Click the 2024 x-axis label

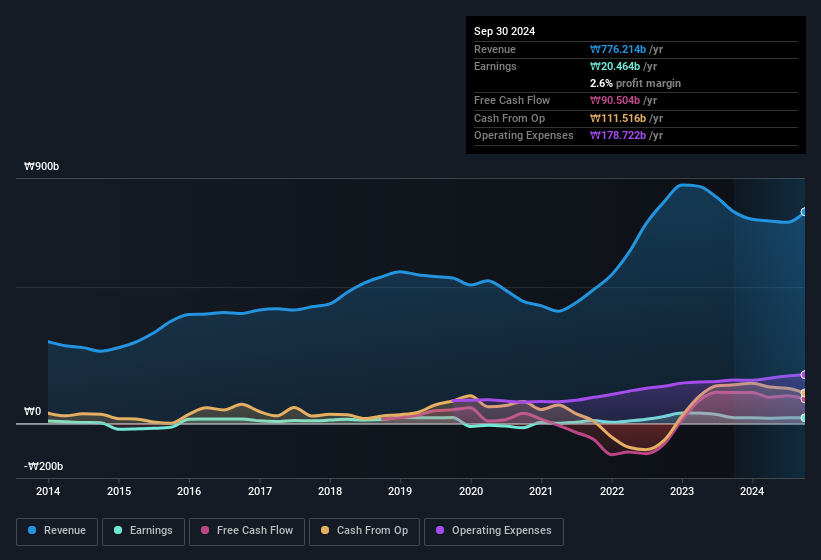(x=752, y=491)
